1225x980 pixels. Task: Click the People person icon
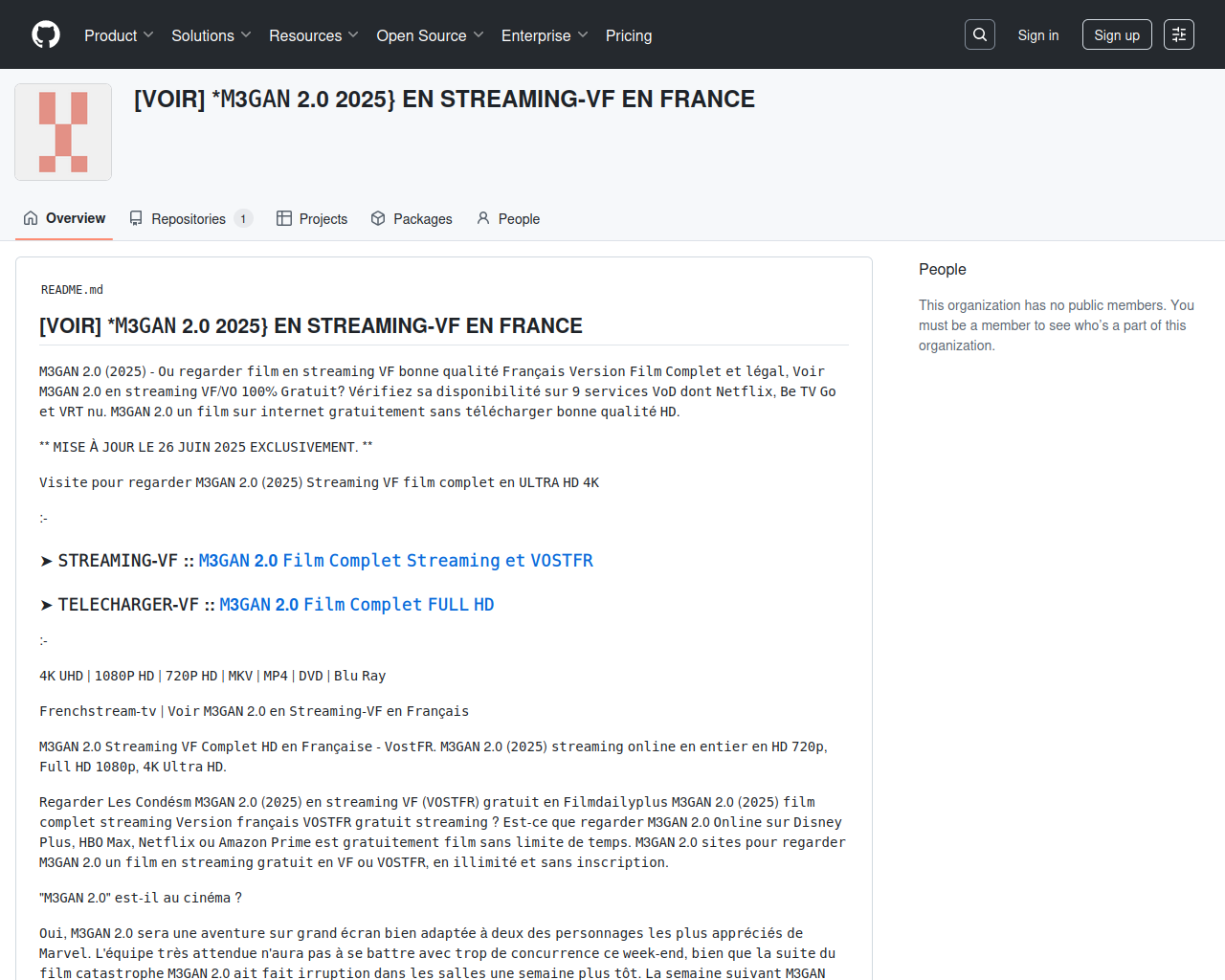pos(483,218)
